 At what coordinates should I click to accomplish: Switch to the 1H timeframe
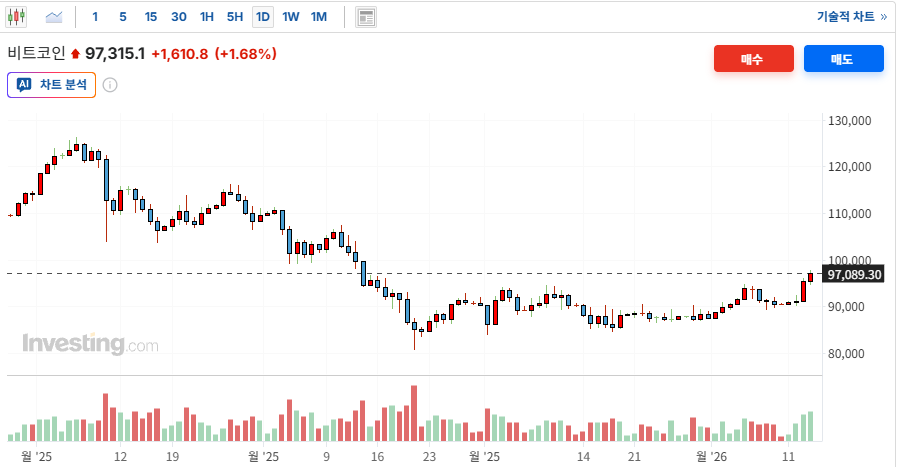tap(206, 17)
